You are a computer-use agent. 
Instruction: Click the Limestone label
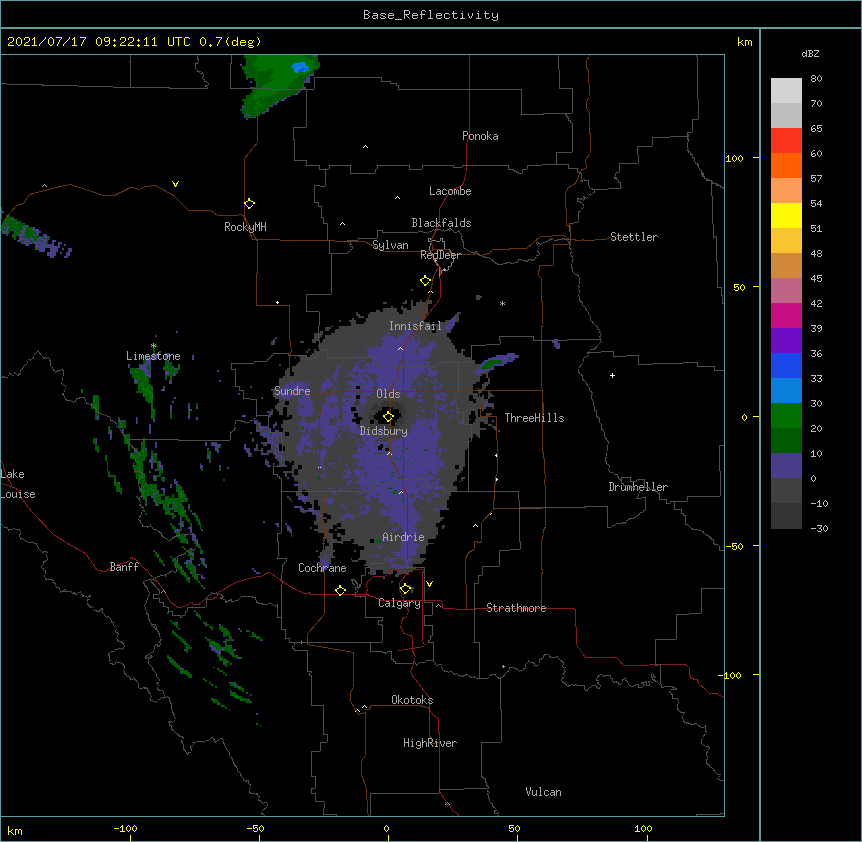(153, 356)
